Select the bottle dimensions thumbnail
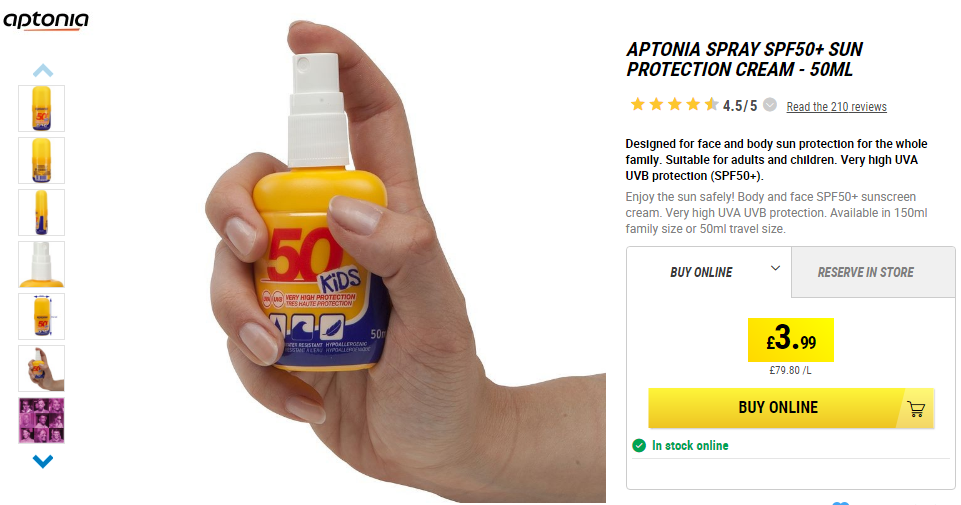The image size is (961, 505). pos(41,316)
